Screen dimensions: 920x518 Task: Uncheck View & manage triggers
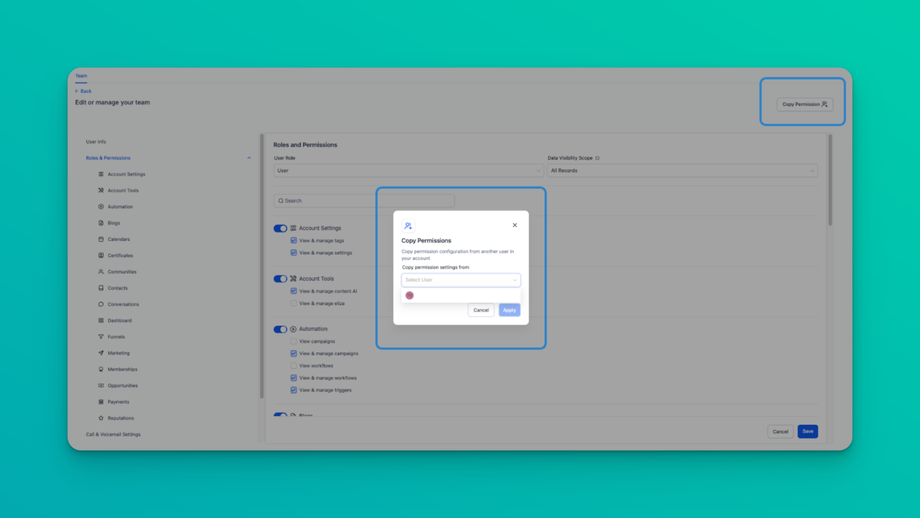(293, 390)
